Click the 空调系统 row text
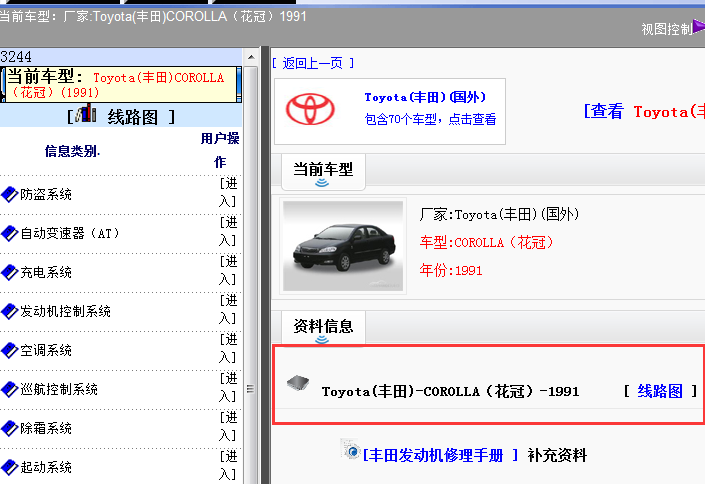Viewport: 705px width, 484px height. coord(46,350)
